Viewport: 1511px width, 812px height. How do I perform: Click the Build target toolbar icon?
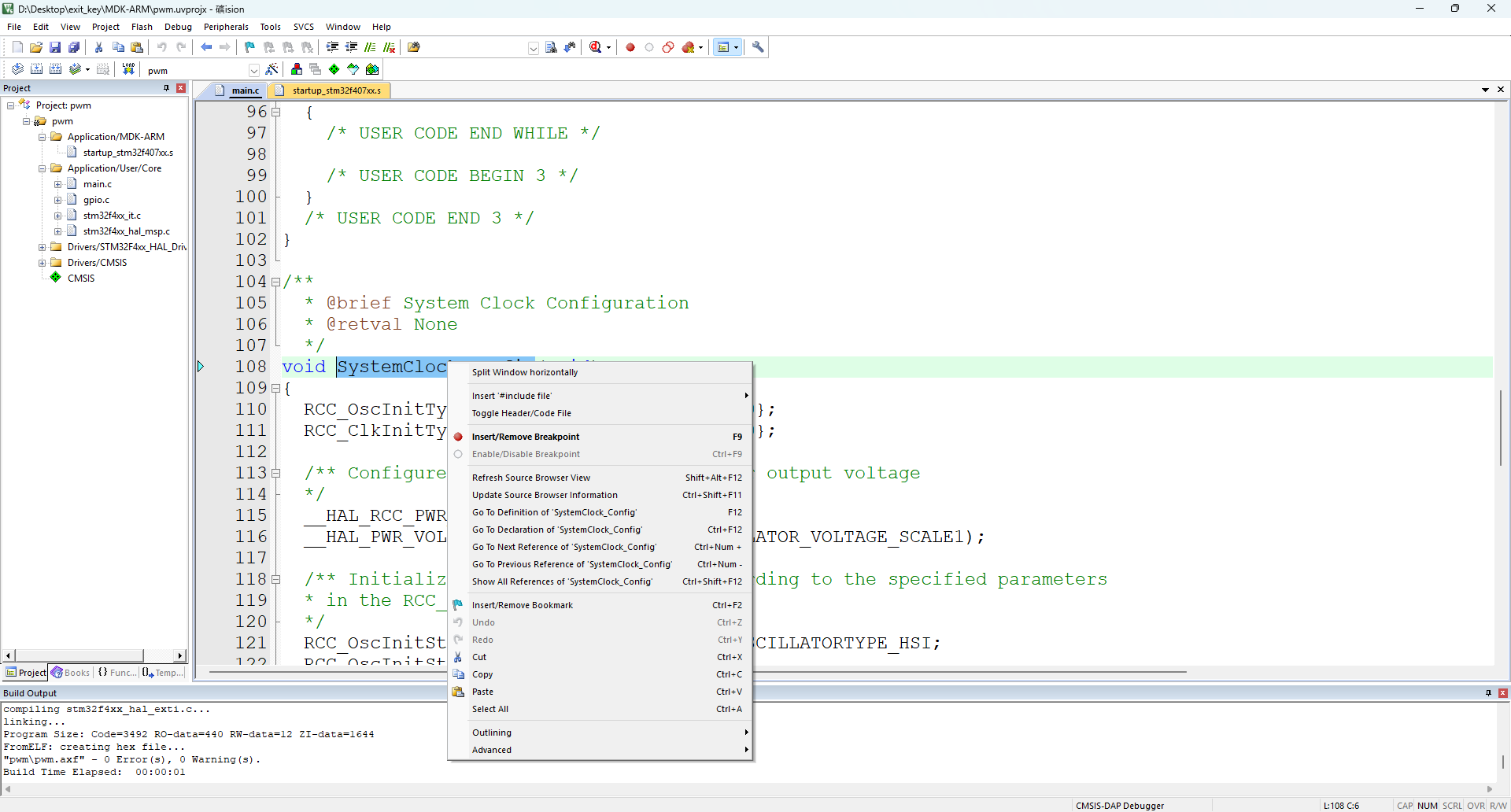tap(36, 69)
